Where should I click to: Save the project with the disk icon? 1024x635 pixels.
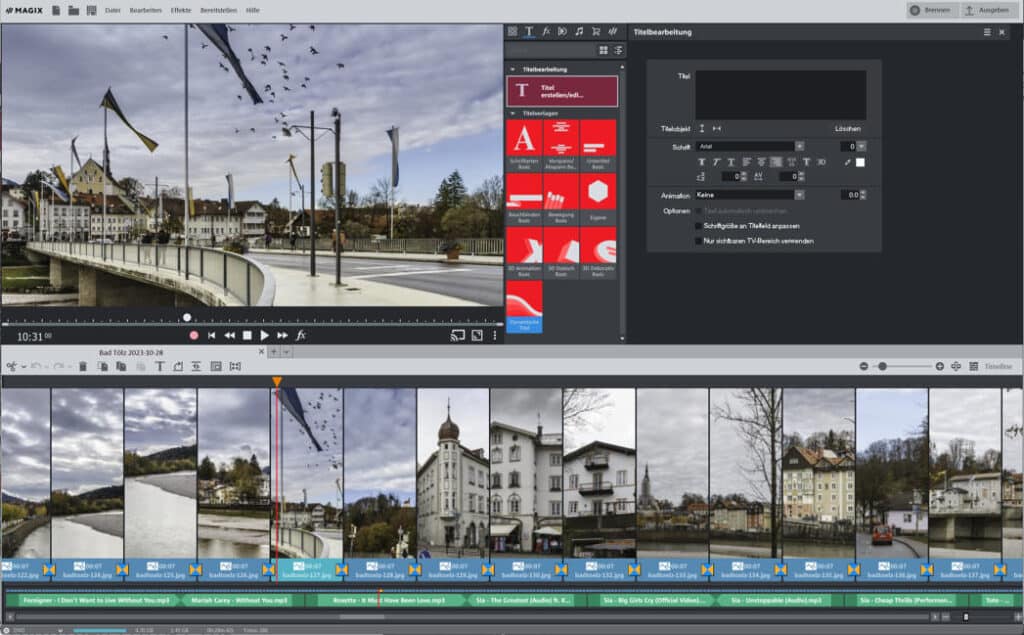click(x=91, y=10)
